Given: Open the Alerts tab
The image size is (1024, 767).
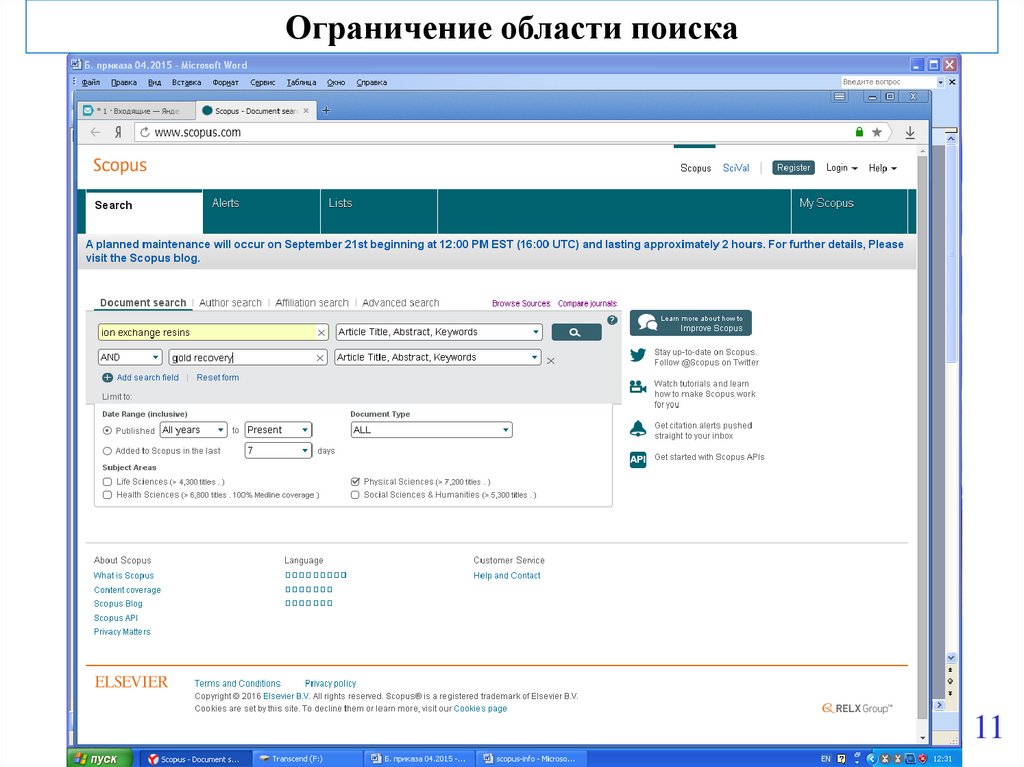Looking at the screenshot, I should coord(226,203).
